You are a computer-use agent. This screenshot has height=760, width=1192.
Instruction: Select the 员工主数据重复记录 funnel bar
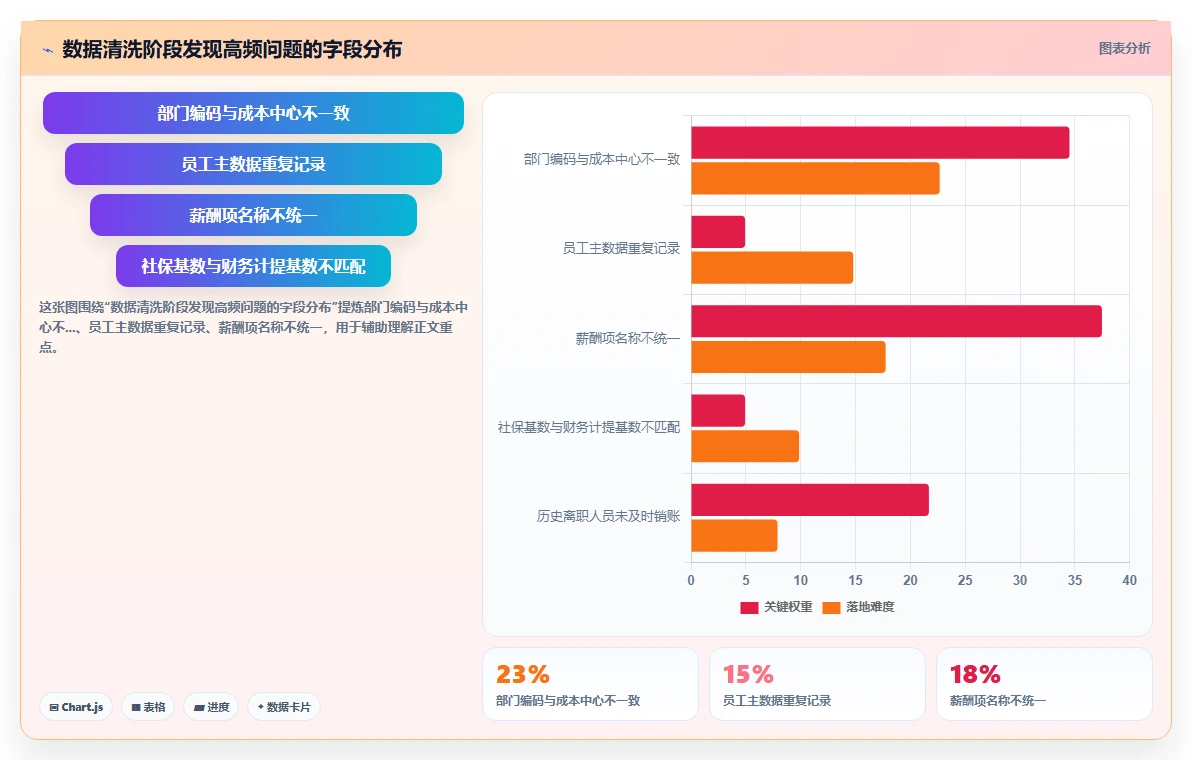(x=253, y=164)
